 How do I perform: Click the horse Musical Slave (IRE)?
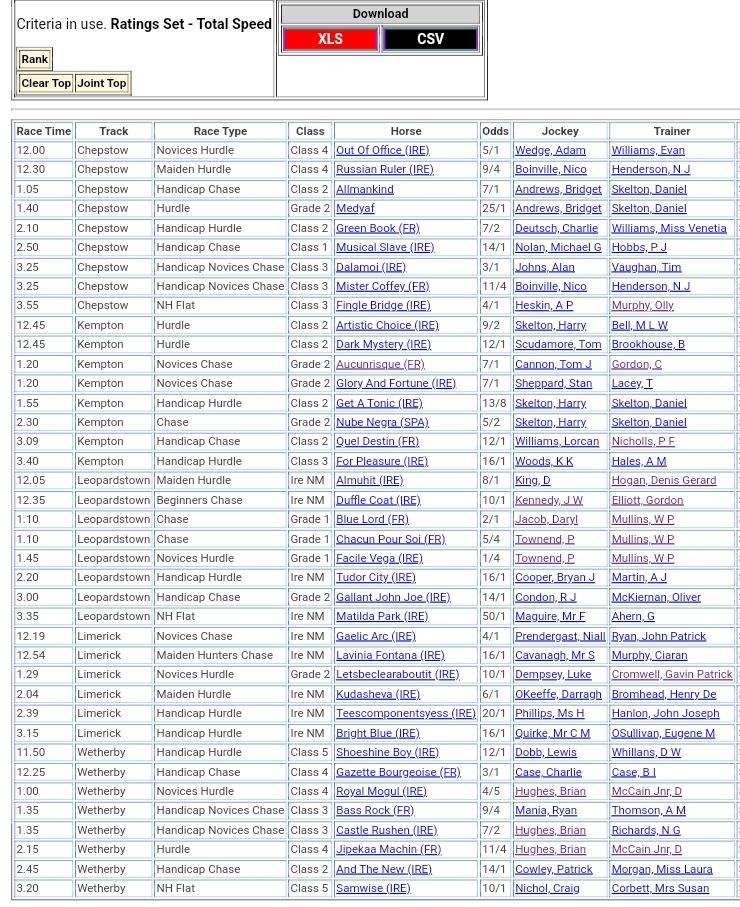tap(384, 247)
